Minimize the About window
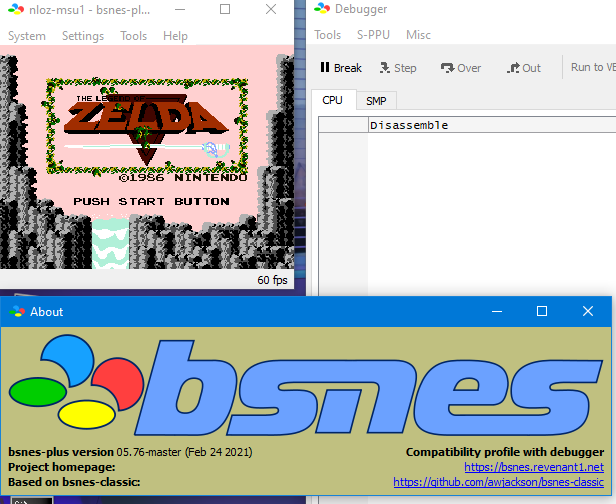The image size is (616, 504). (497, 312)
